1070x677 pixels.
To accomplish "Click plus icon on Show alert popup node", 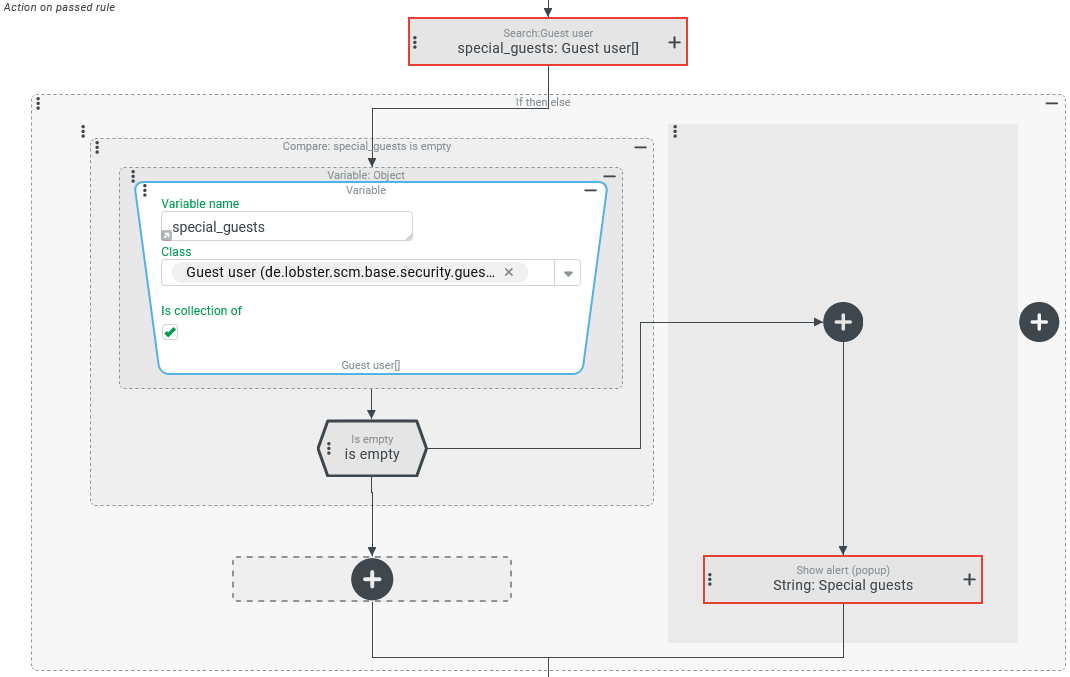I will (x=968, y=579).
